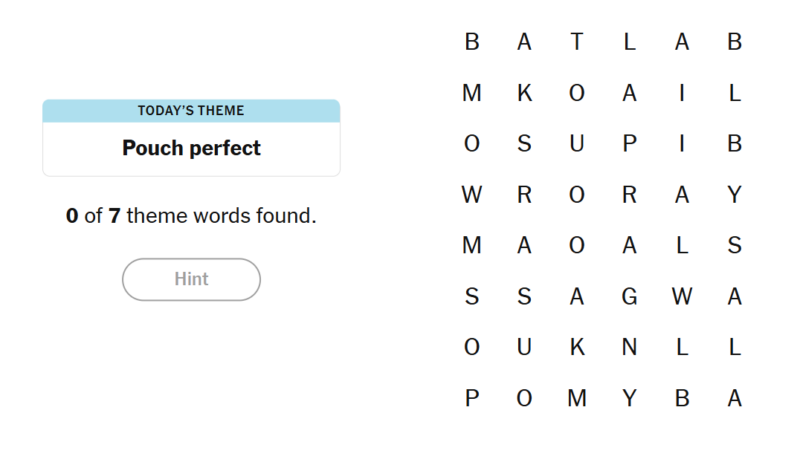
Task: Click the 'Today's Theme' blue header
Action: pyautogui.click(x=191, y=110)
